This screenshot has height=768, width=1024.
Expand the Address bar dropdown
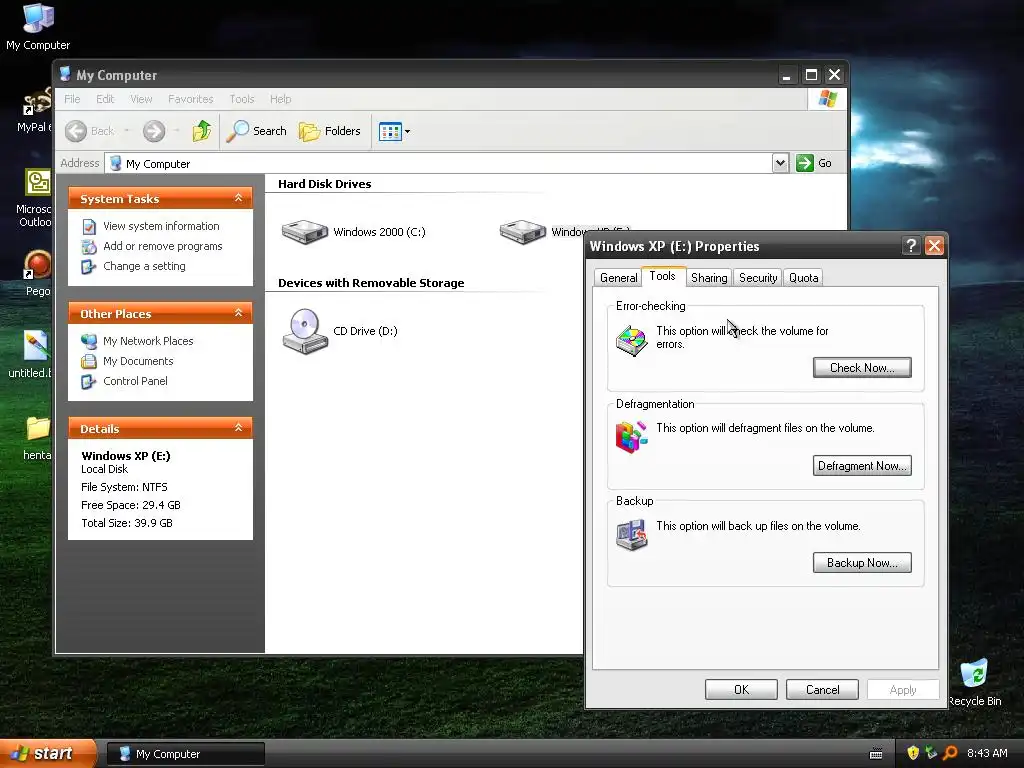point(780,163)
